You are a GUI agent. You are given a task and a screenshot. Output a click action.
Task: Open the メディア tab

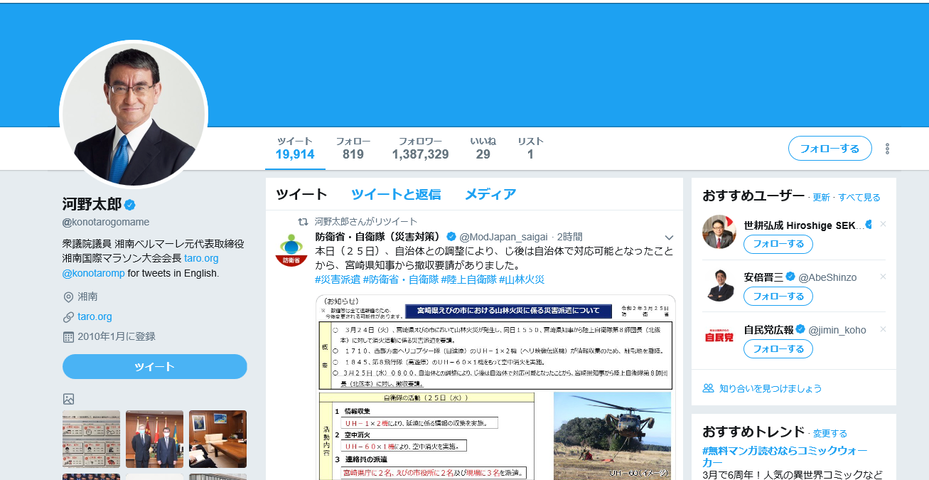coord(490,194)
